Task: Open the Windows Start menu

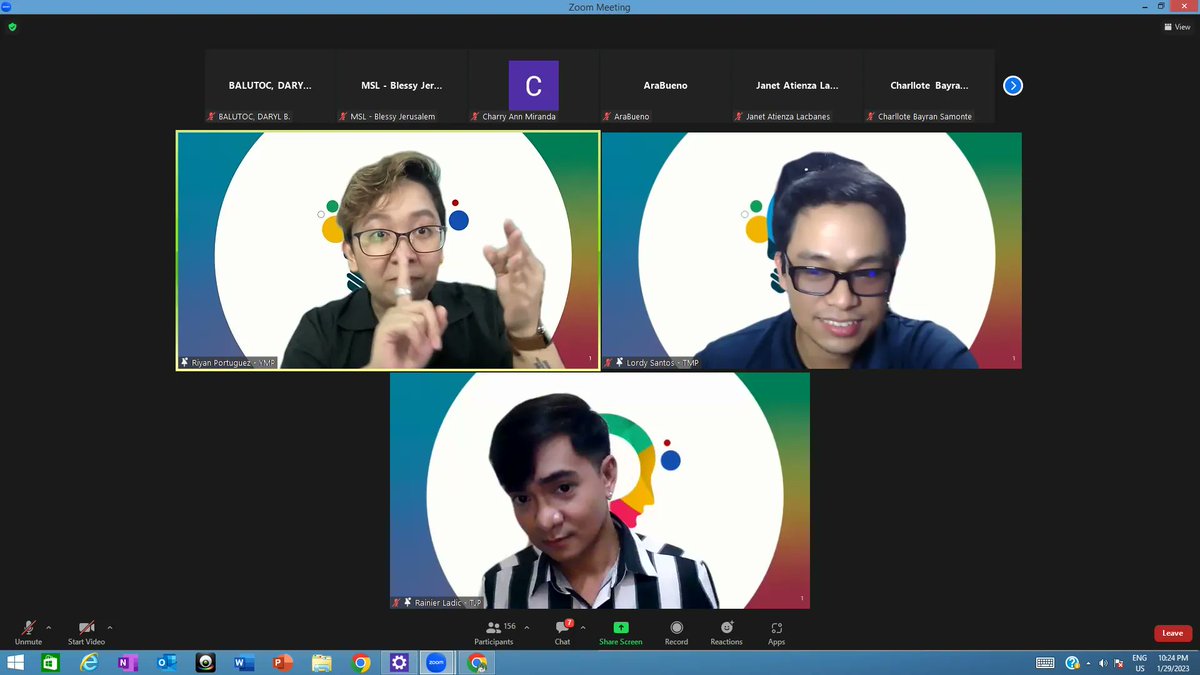Action: (14, 662)
